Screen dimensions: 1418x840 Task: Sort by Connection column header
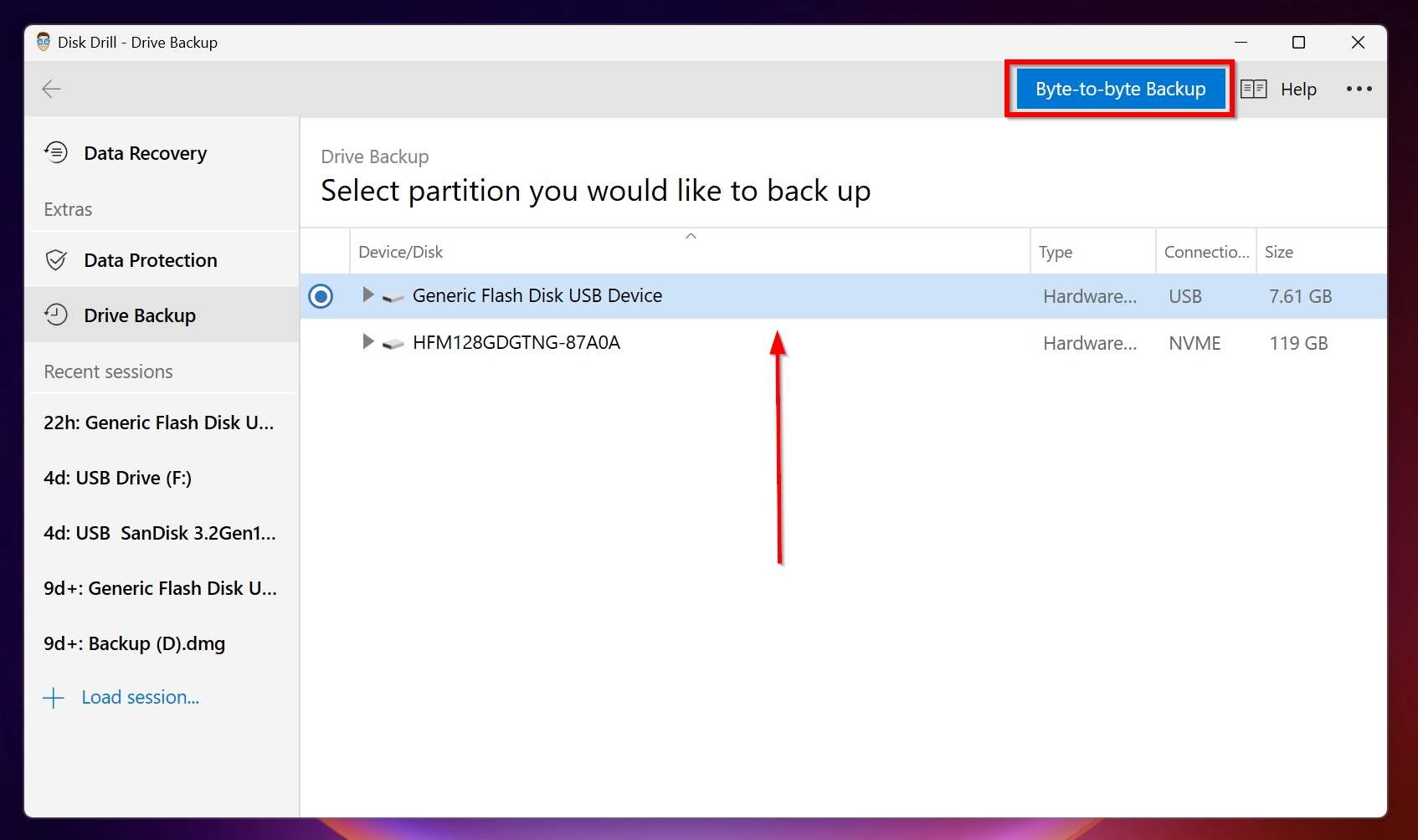point(1206,252)
